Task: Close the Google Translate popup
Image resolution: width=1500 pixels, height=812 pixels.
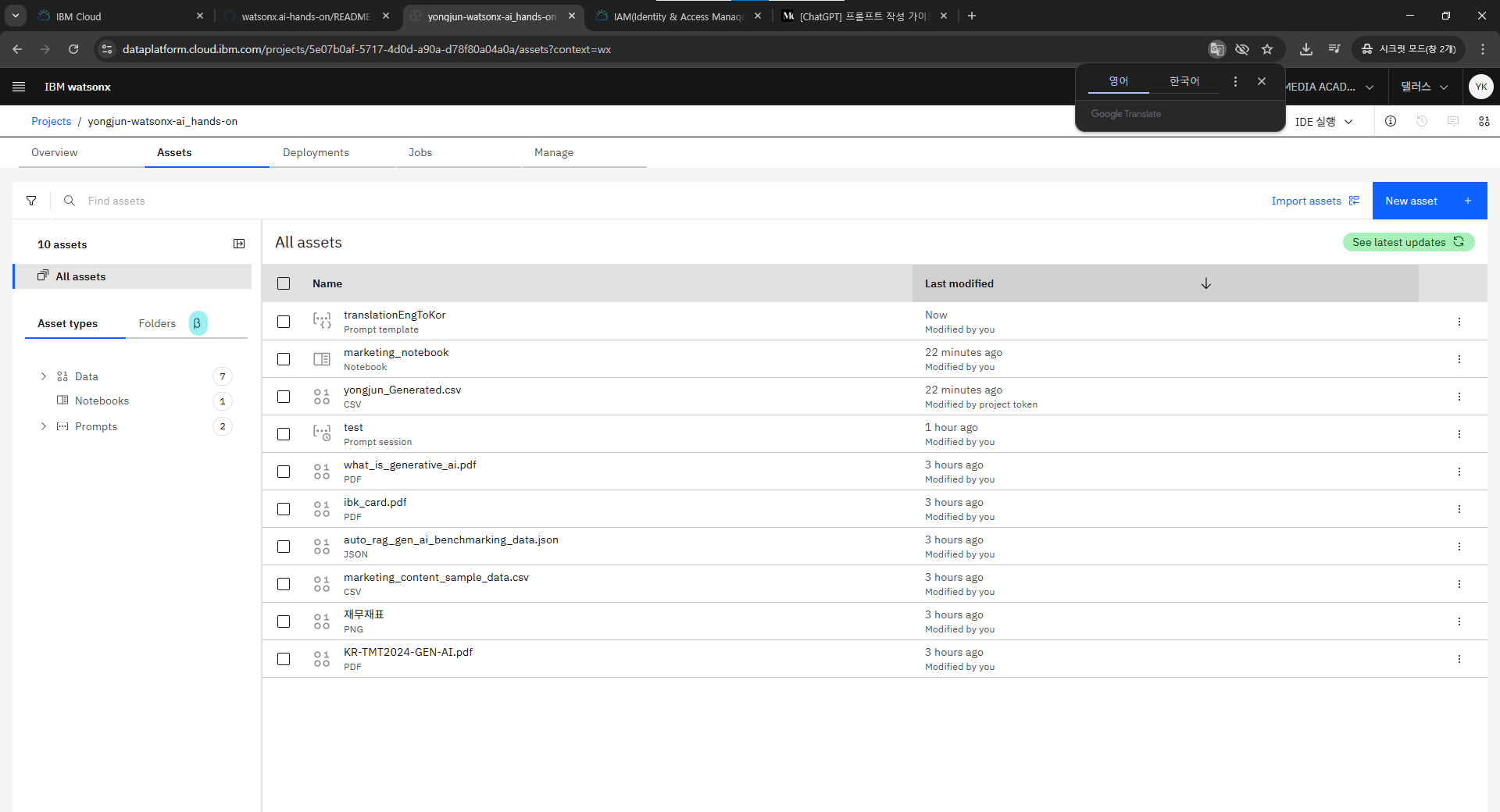Action: click(x=1262, y=81)
